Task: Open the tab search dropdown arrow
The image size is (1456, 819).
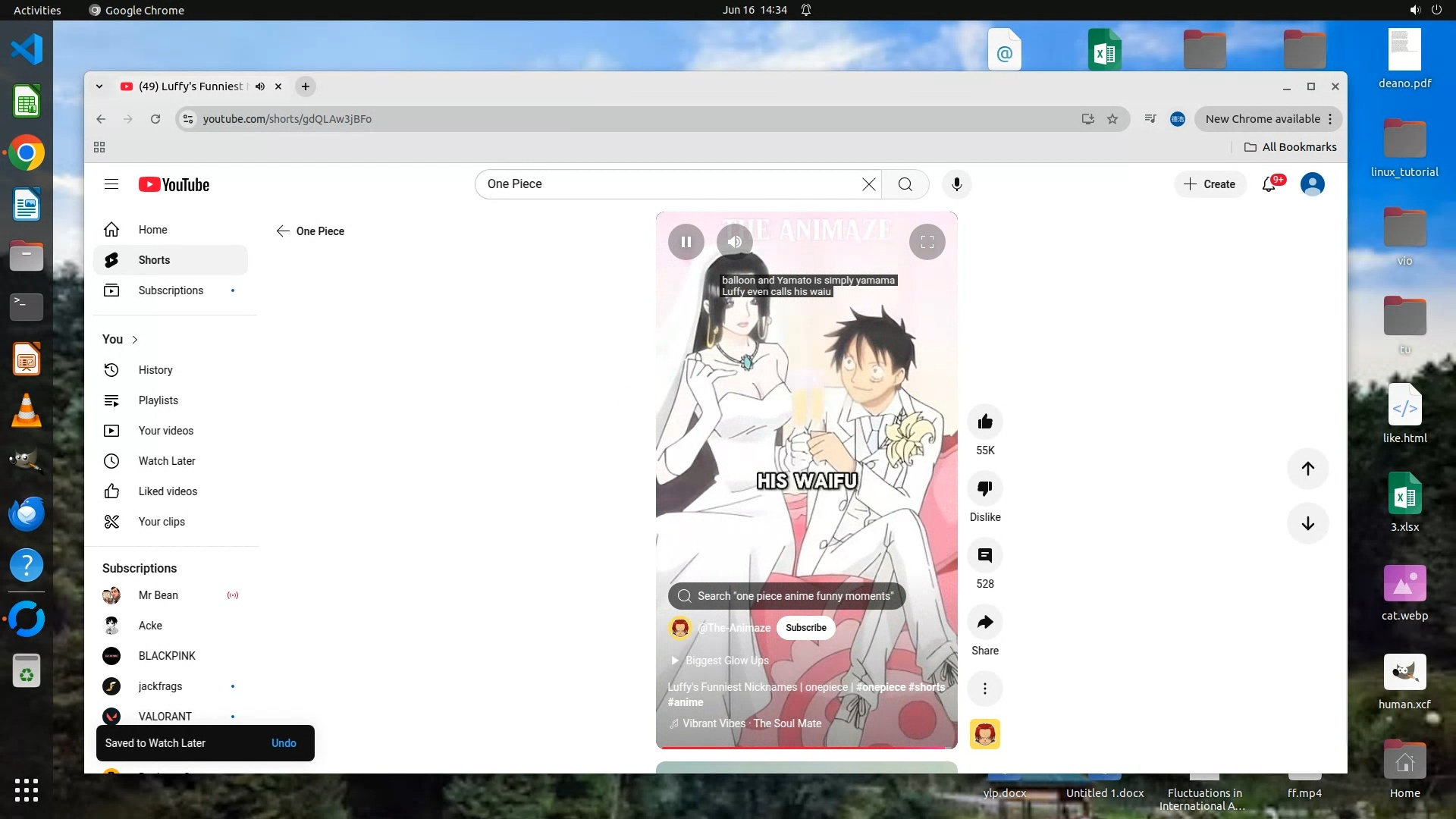Action: 99,86
